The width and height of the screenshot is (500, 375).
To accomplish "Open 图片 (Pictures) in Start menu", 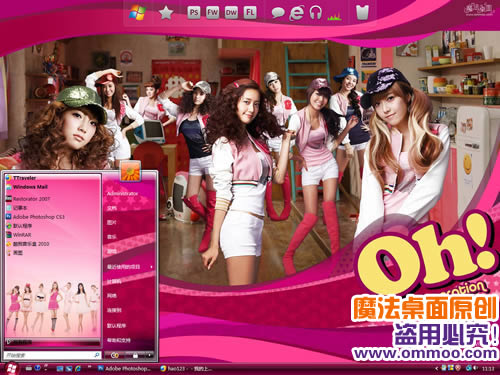I will (x=112, y=223).
